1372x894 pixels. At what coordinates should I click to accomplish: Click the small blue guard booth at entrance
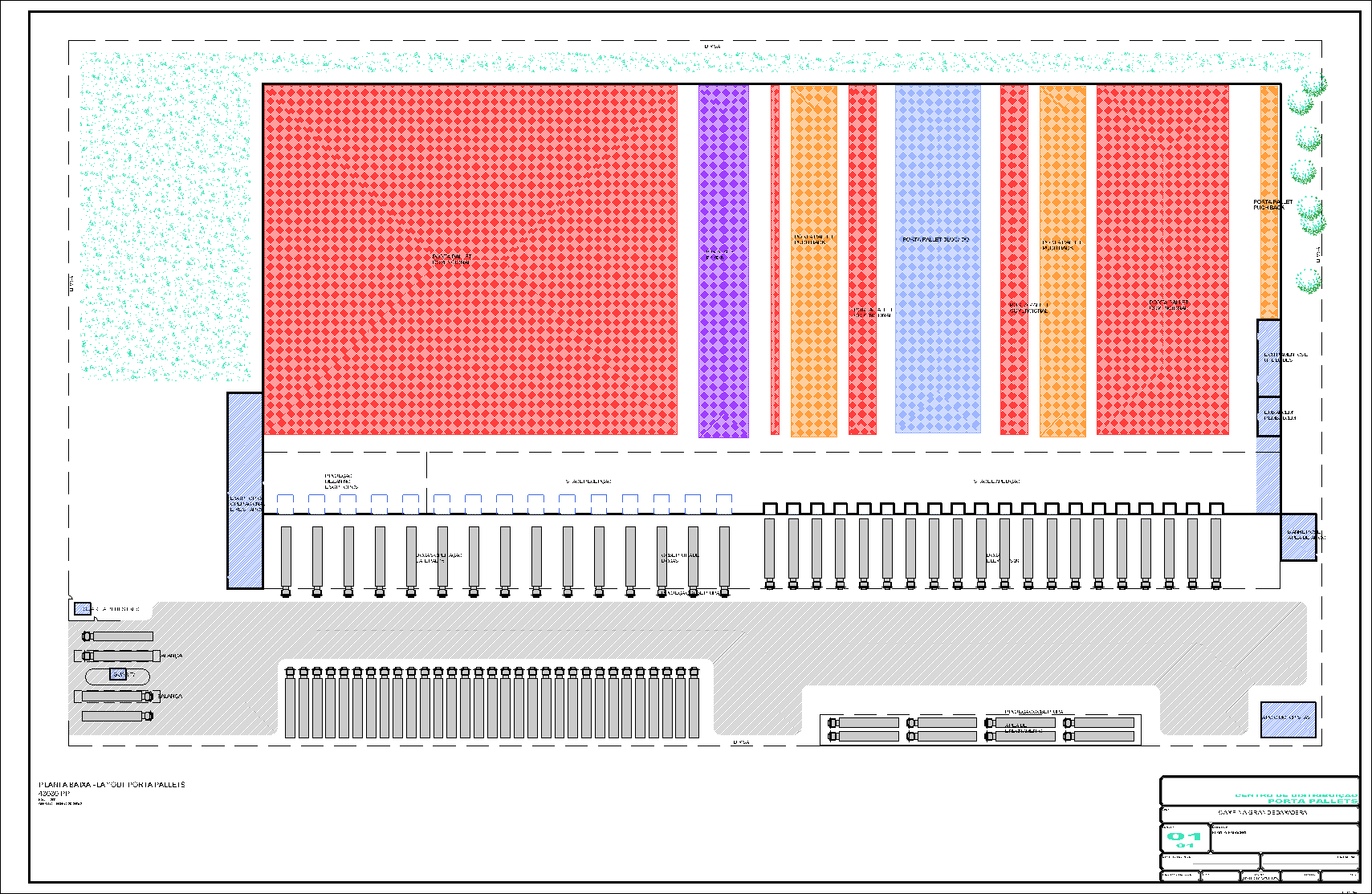[x=82, y=609]
